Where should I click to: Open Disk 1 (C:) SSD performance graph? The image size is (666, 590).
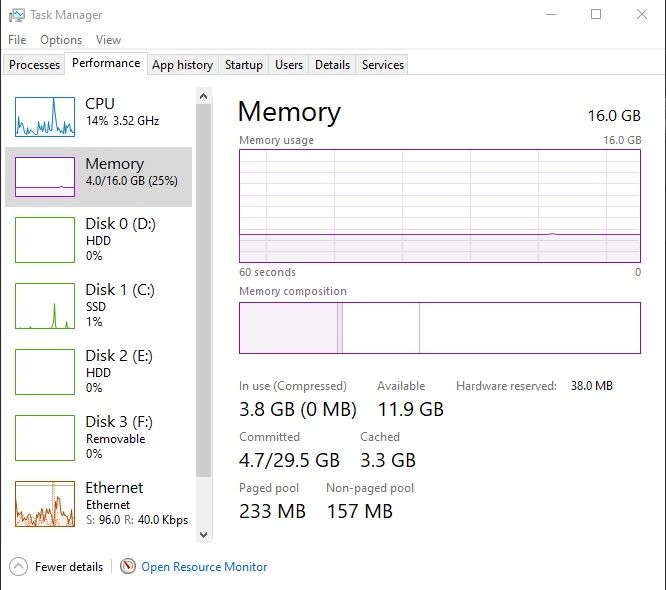point(45,307)
